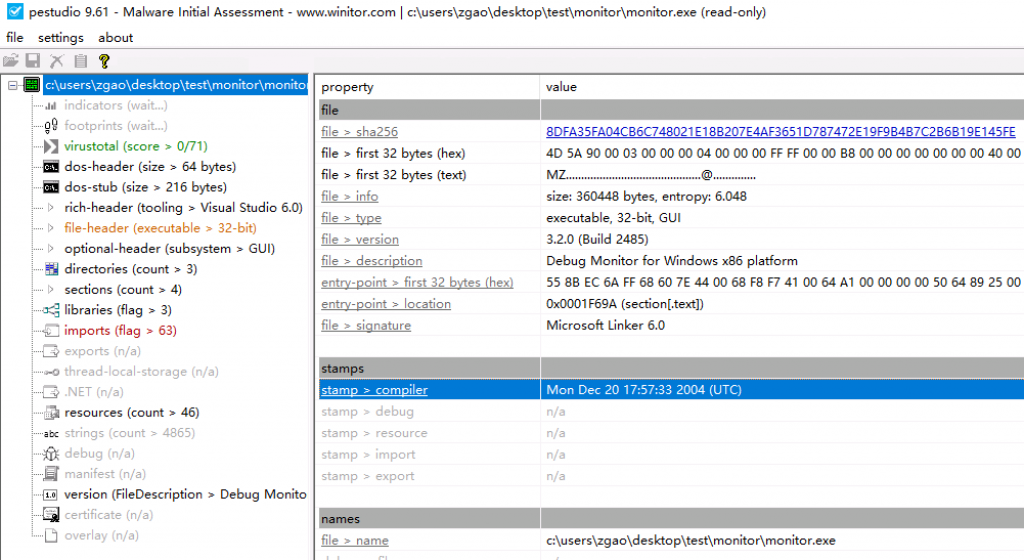Click the certificate icon in the tree
1024x560 pixels.
point(52,515)
